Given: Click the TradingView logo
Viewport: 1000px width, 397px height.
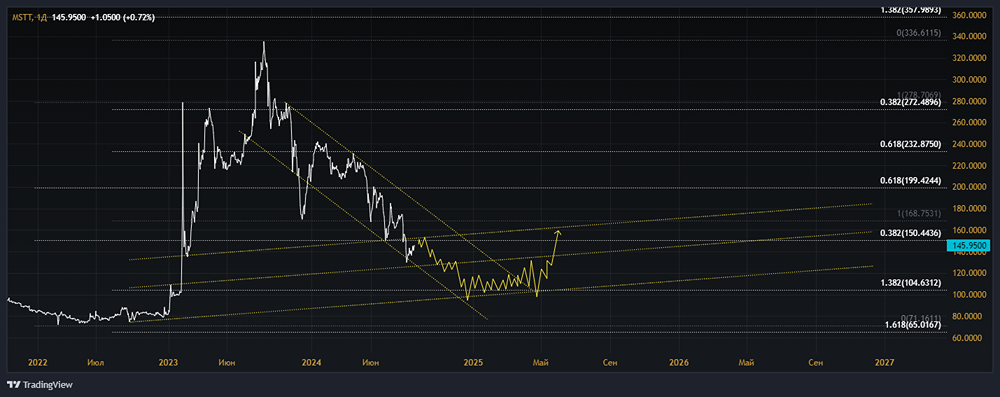Looking at the screenshot, I should pyautogui.click(x=40, y=385).
